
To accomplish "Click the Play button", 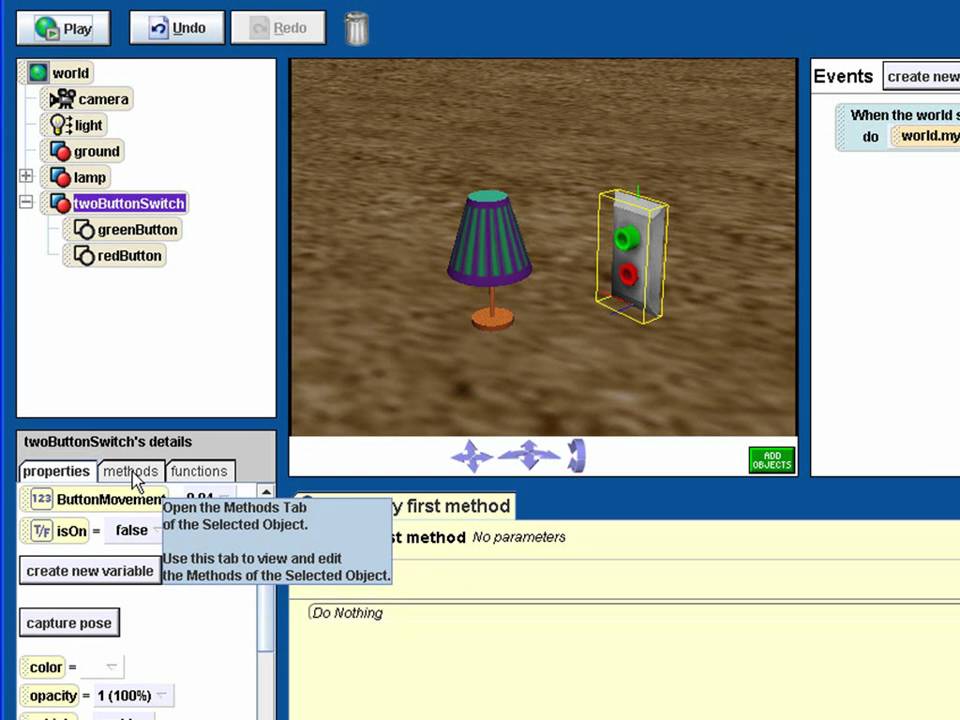I will click(64, 28).
